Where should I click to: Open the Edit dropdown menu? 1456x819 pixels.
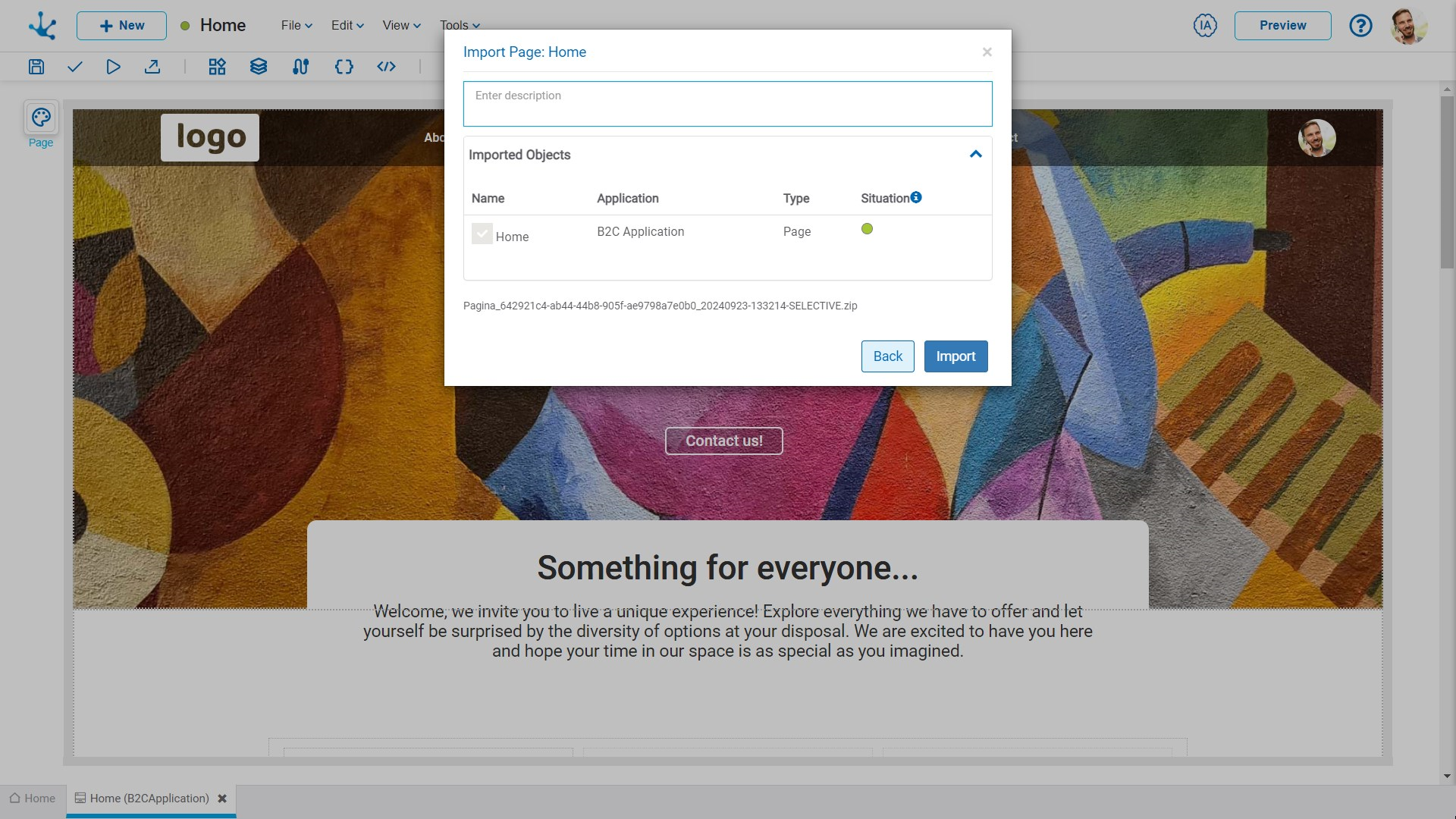coord(347,26)
